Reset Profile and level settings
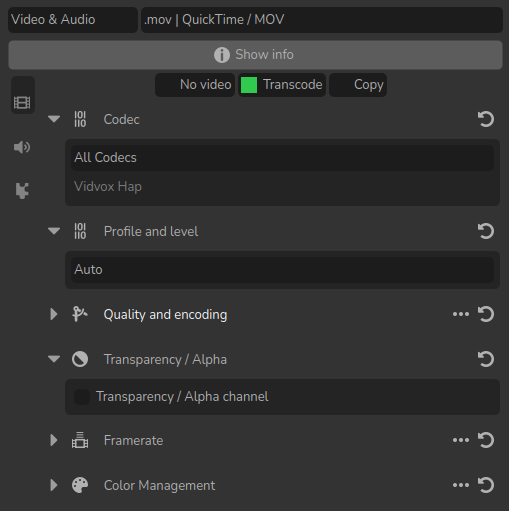This screenshot has width=509, height=511. [x=486, y=231]
